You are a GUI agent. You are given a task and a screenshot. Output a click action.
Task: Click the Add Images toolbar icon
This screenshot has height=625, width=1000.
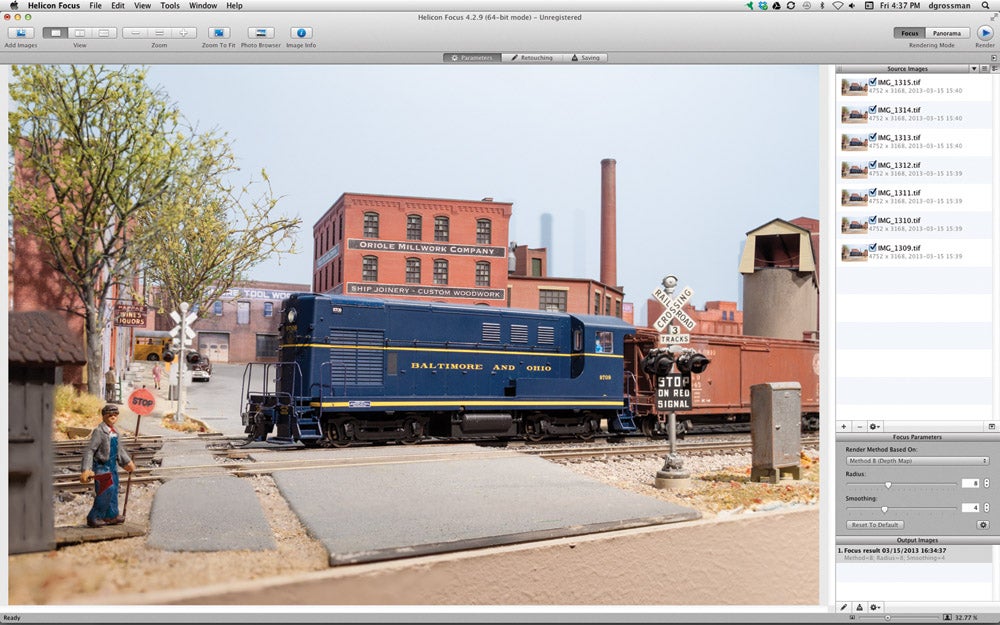pyautogui.click(x=21, y=33)
